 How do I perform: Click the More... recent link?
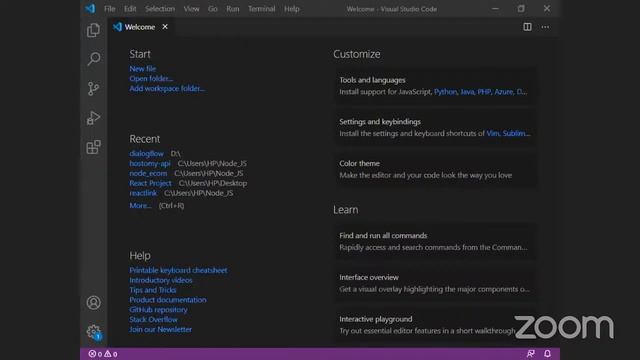pyautogui.click(x=140, y=205)
